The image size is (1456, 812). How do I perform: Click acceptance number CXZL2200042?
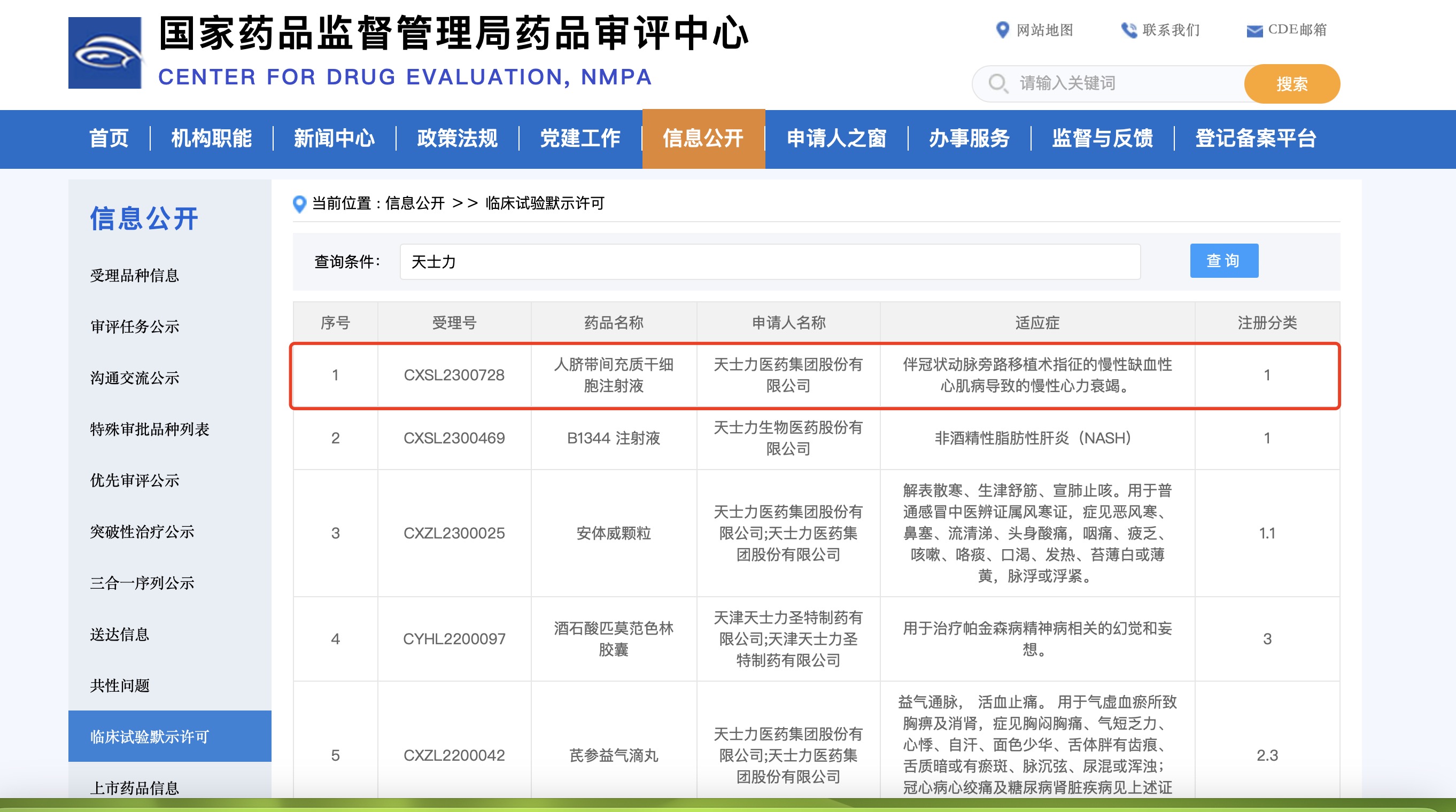(x=454, y=755)
